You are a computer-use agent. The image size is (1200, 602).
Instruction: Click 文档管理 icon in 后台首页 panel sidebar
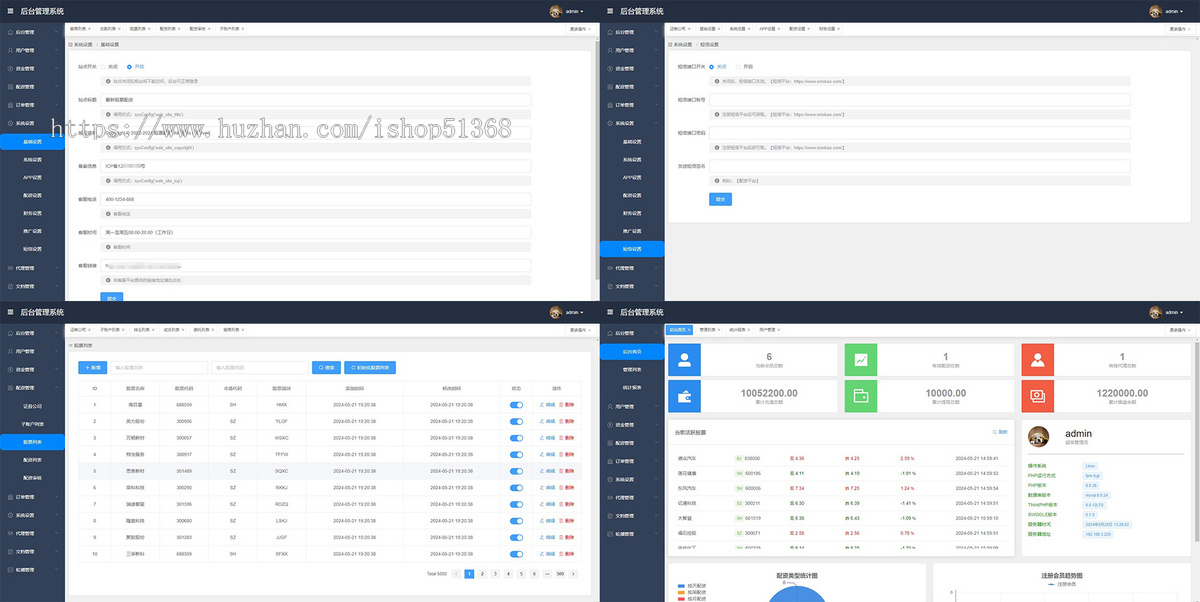[610, 516]
